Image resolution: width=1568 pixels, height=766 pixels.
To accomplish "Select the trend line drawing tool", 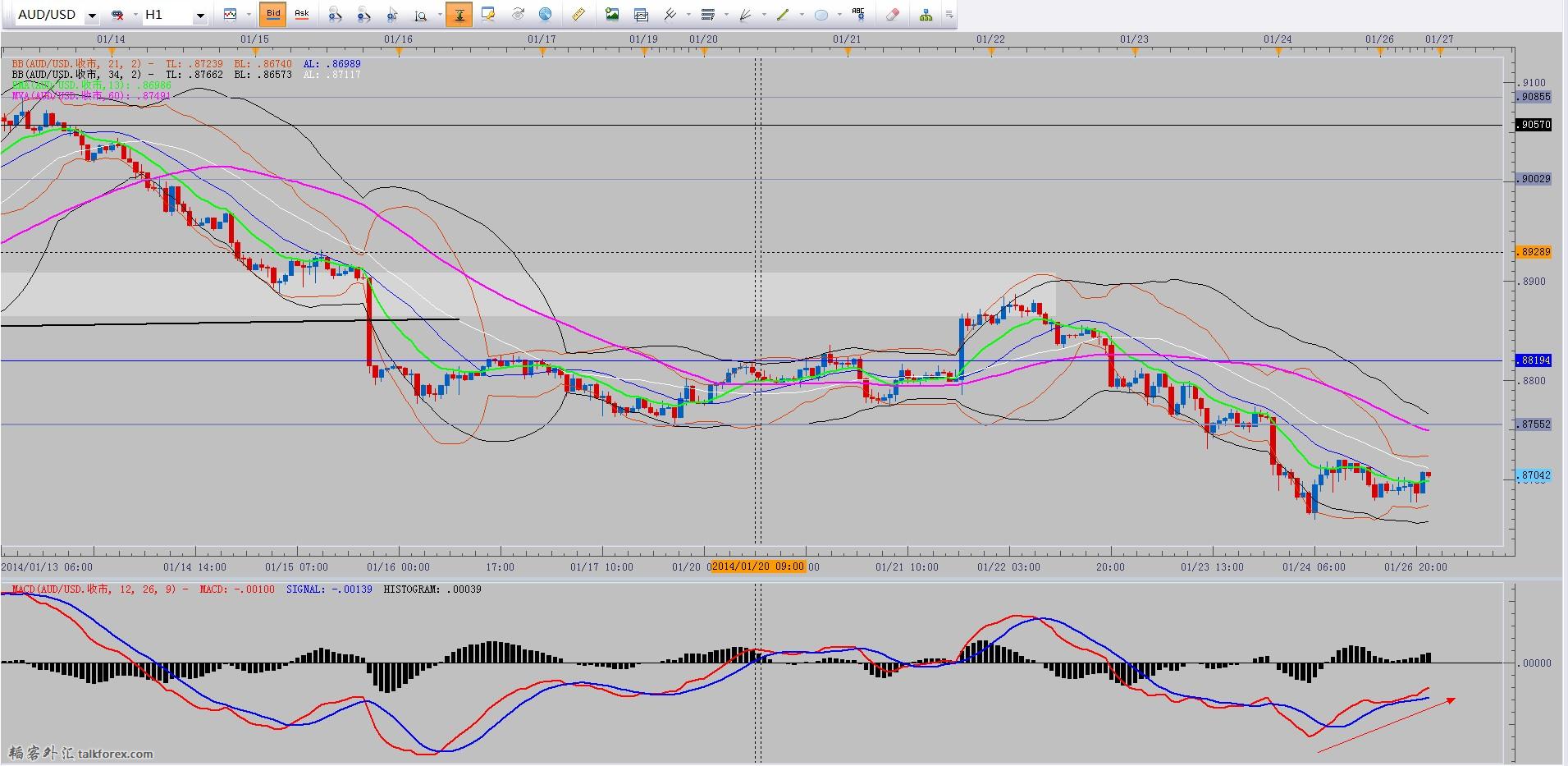I will click(784, 15).
